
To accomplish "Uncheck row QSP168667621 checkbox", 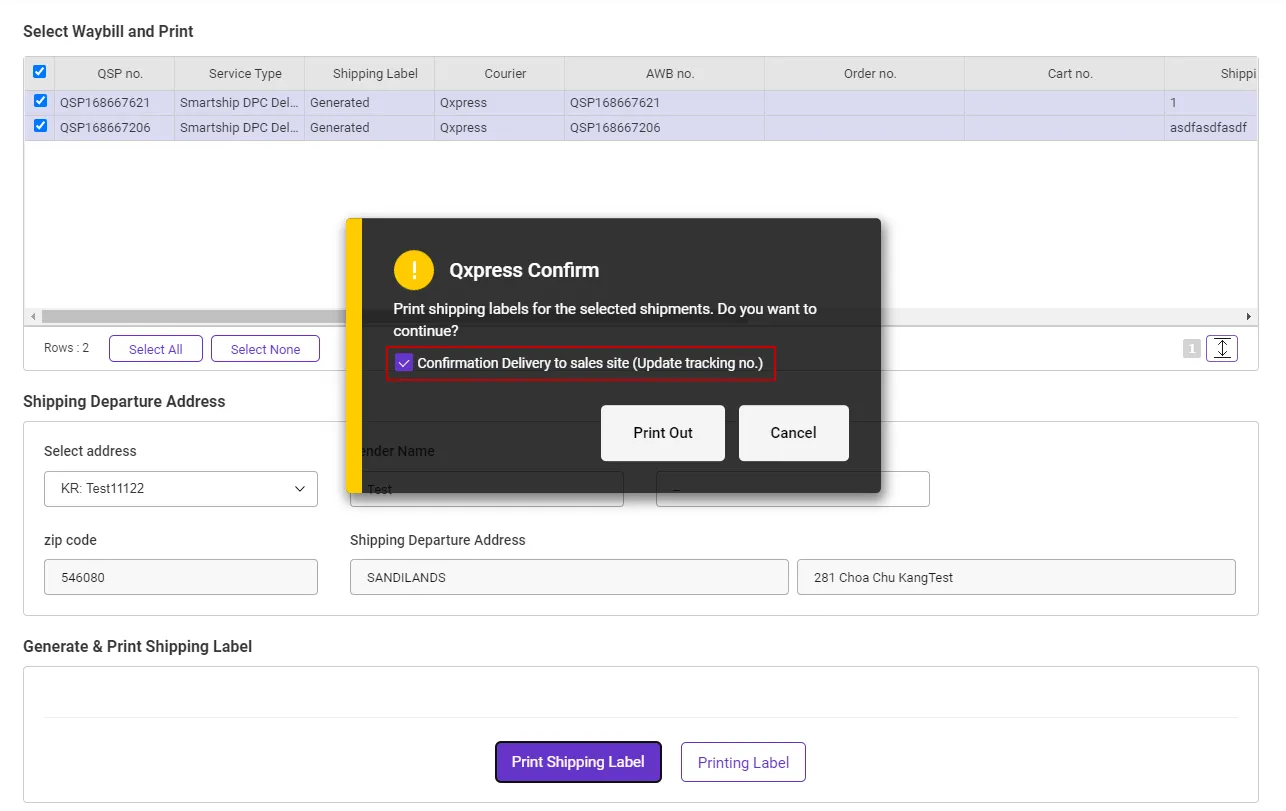I will point(40,101).
